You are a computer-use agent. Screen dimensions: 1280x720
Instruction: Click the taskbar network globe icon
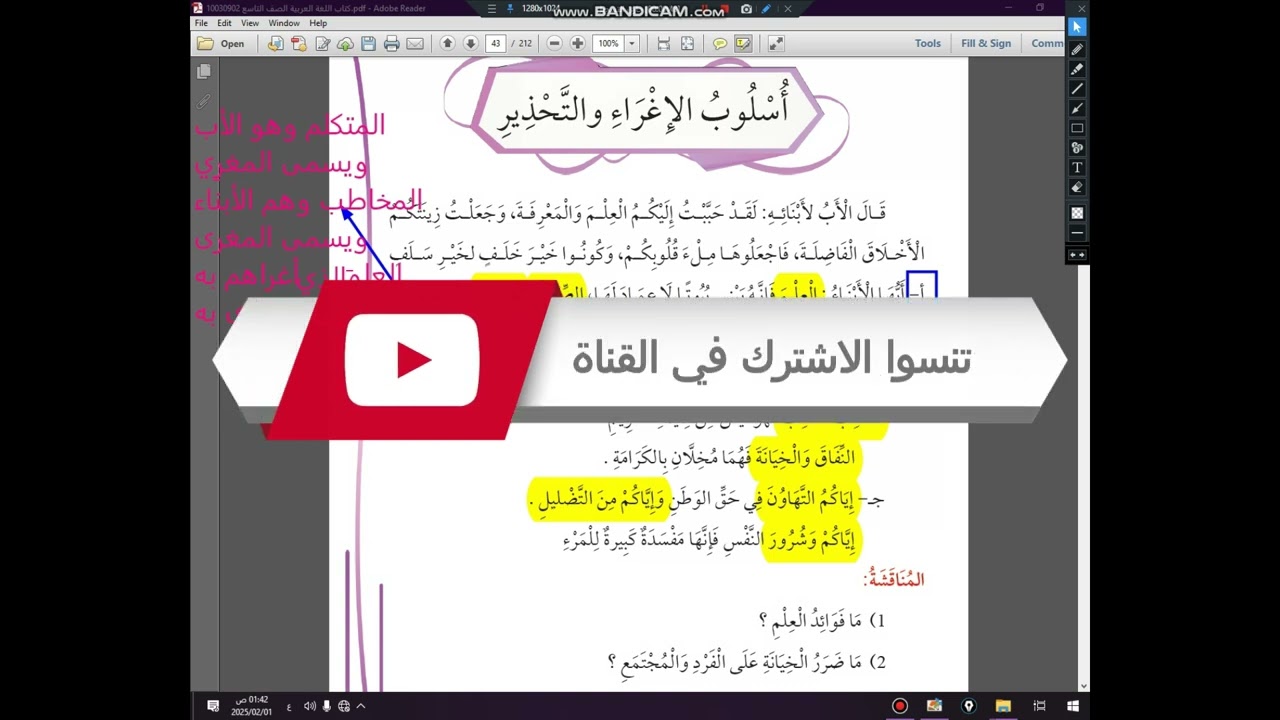point(344,706)
